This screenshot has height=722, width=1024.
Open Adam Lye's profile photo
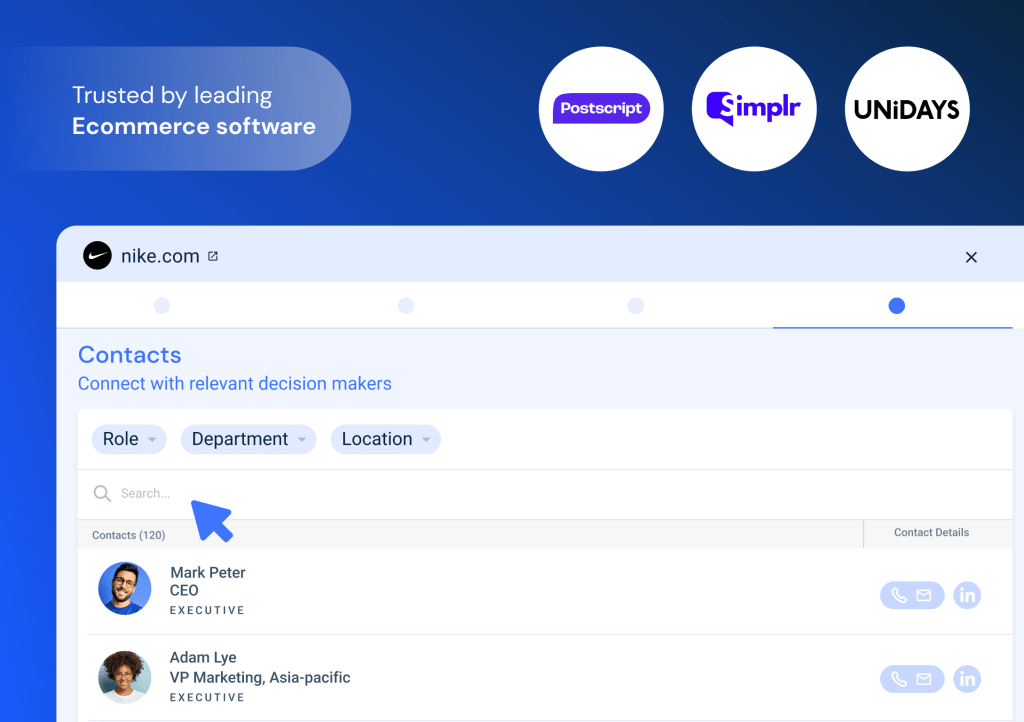(125, 677)
